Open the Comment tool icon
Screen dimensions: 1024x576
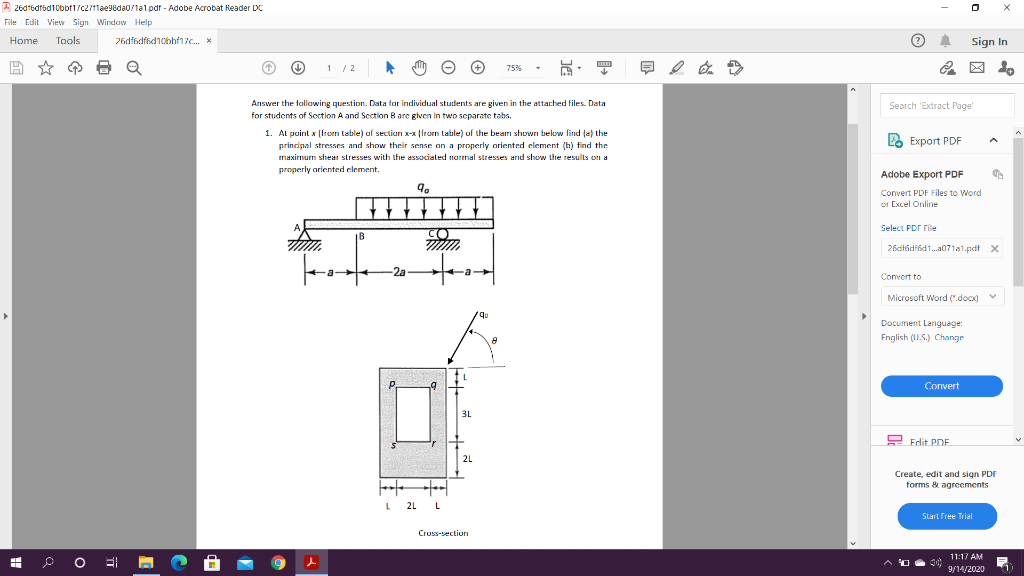coord(646,67)
